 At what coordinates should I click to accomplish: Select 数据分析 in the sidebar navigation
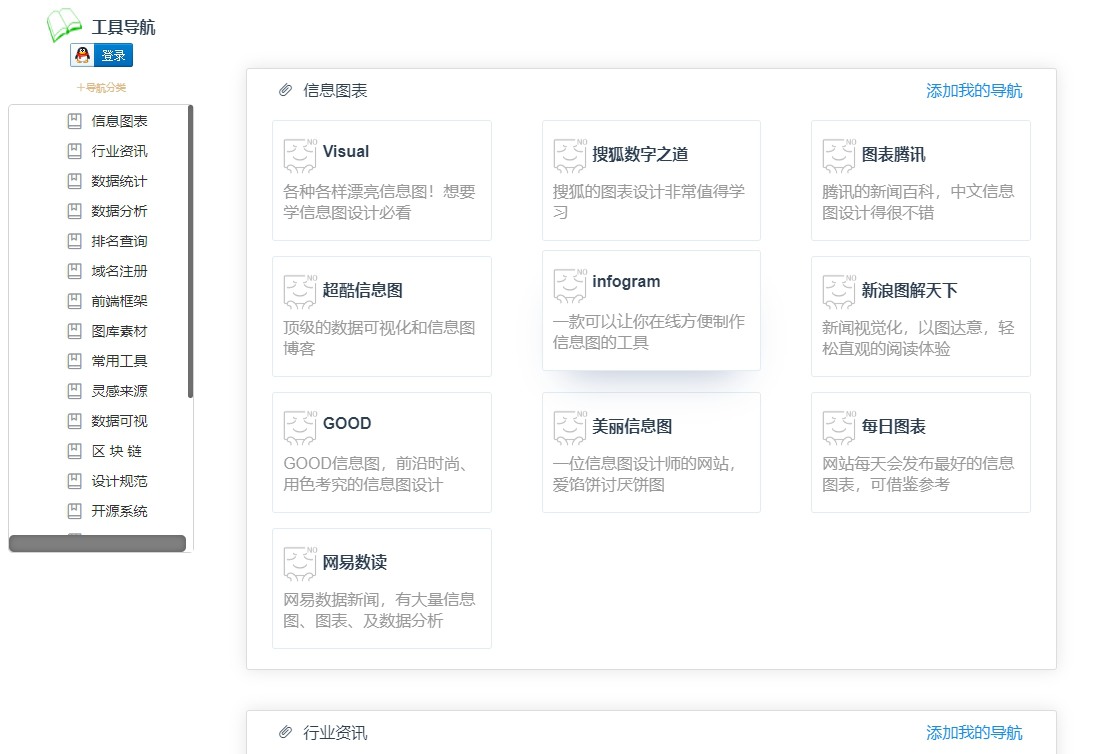pyautogui.click(x=119, y=211)
